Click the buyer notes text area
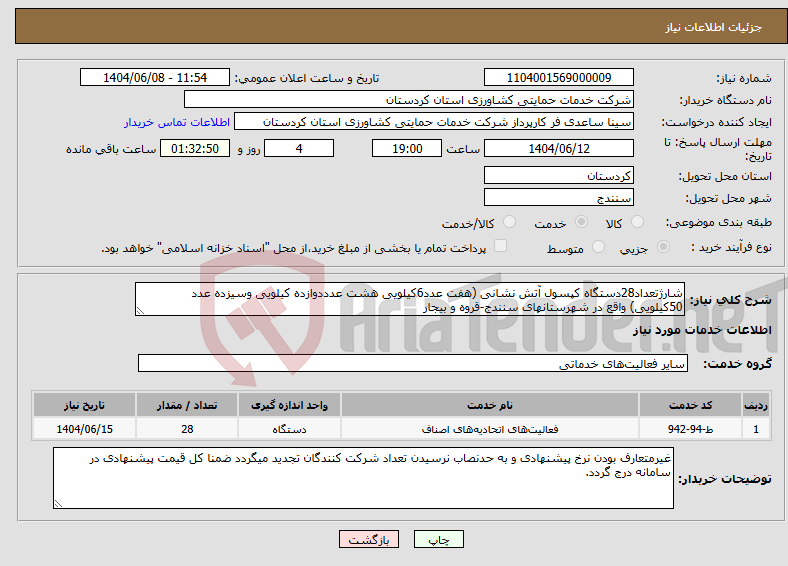This screenshot has width=788, height=566. (363, 478)
